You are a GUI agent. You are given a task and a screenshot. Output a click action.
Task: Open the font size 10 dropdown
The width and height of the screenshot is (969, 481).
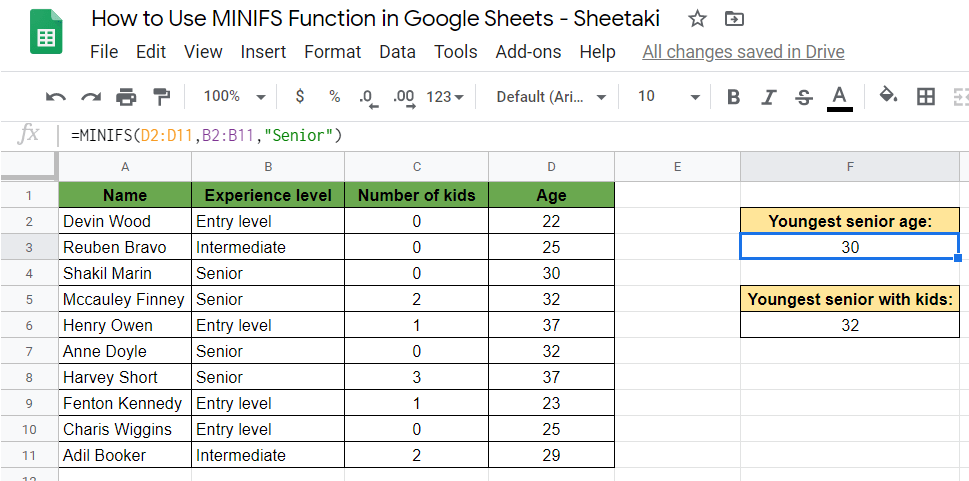(668, 97)
